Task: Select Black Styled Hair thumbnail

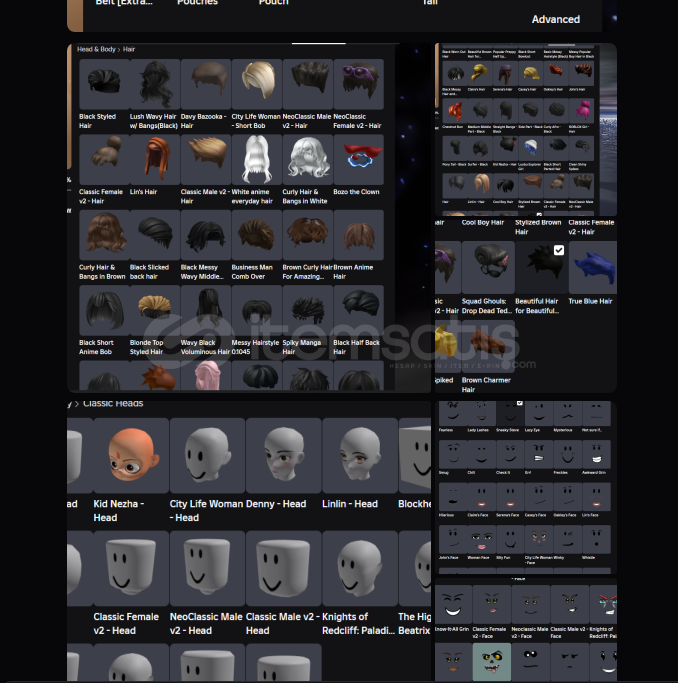Action: pos(104,84)
